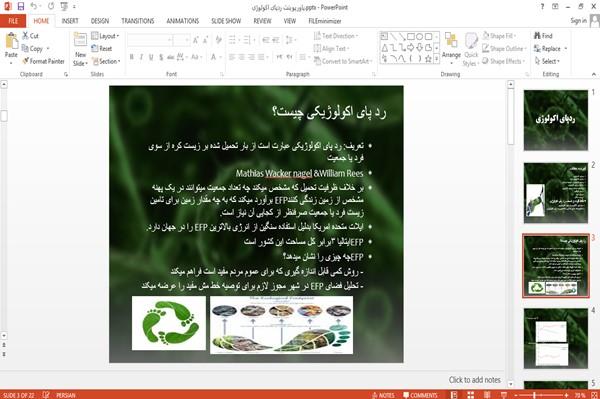Select slide 4 thumbnail
This screenshot has height=399, width=600.
point(556,338)
